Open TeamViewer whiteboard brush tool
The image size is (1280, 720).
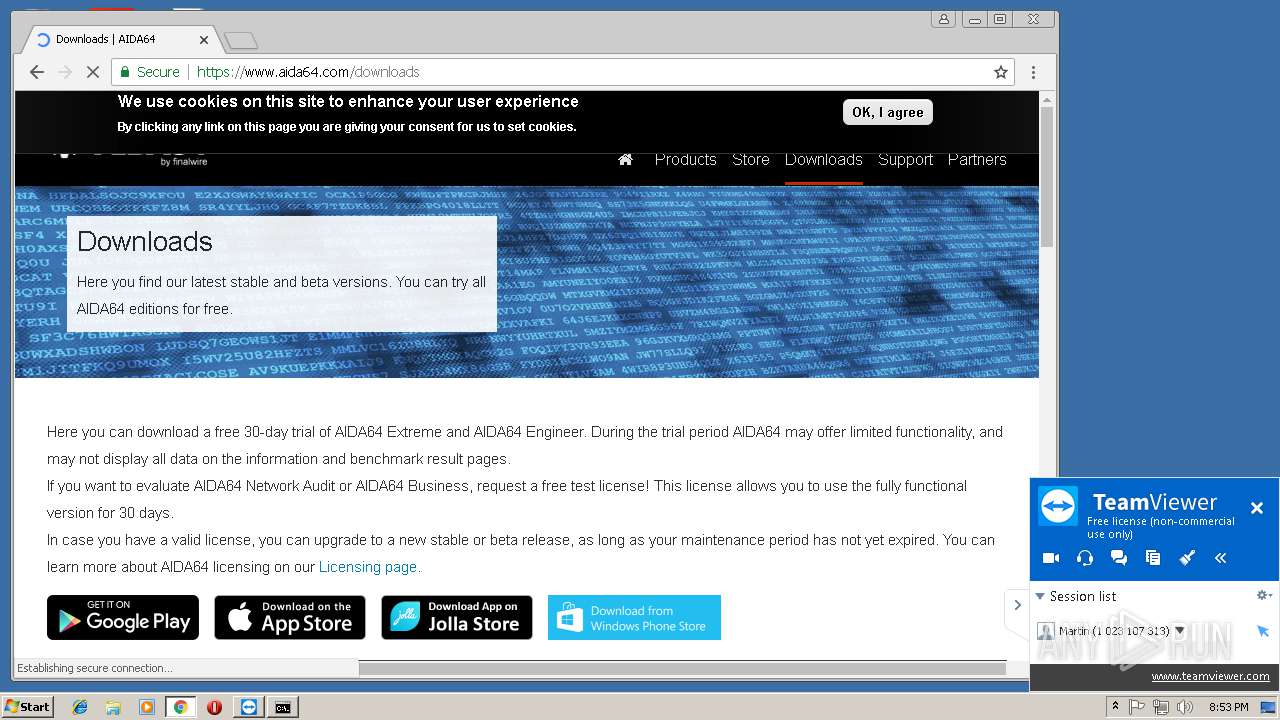1187,558
